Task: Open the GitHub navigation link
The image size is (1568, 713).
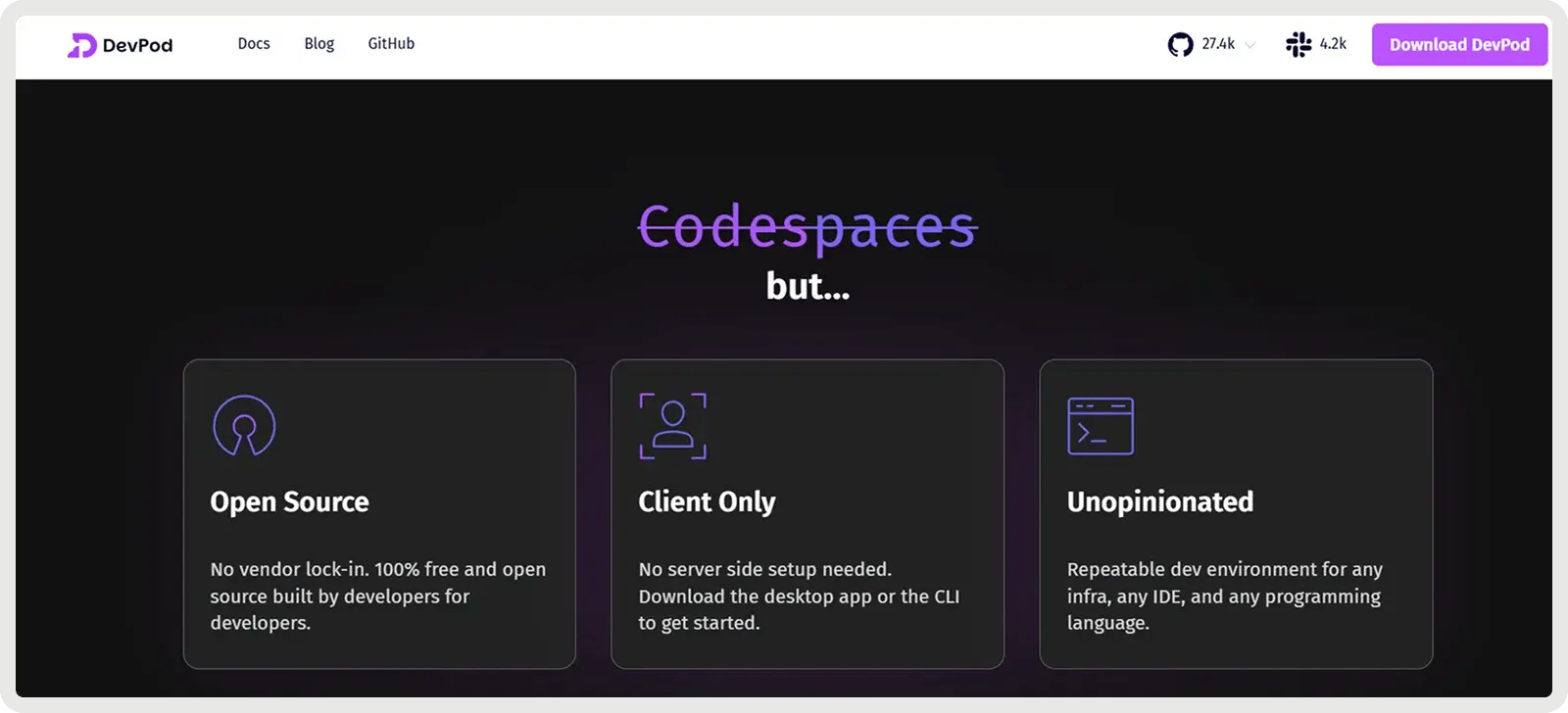Action: point(391,43)
